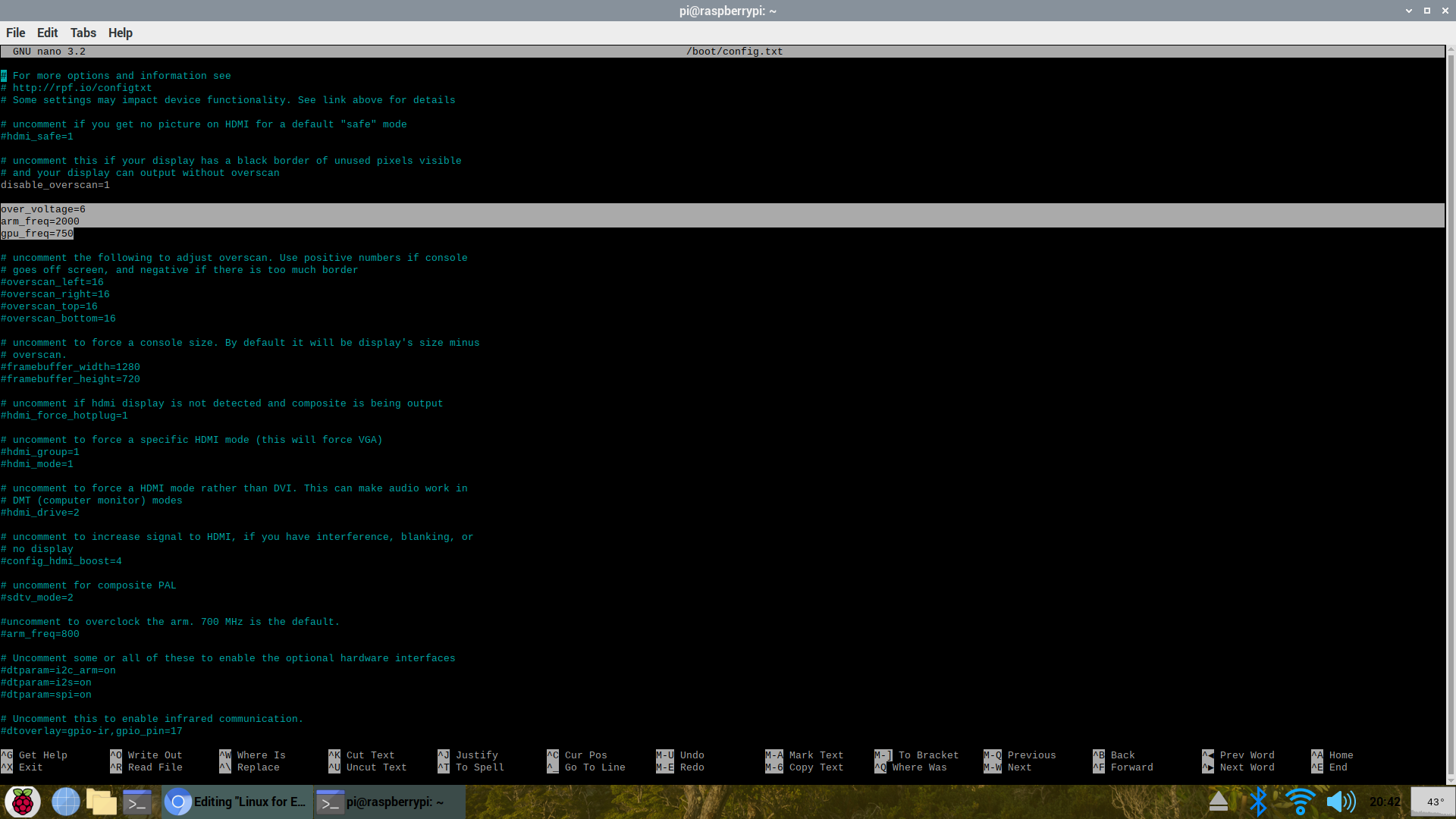
Task: Launch the web browser globe icon
Action: (65, 802)
